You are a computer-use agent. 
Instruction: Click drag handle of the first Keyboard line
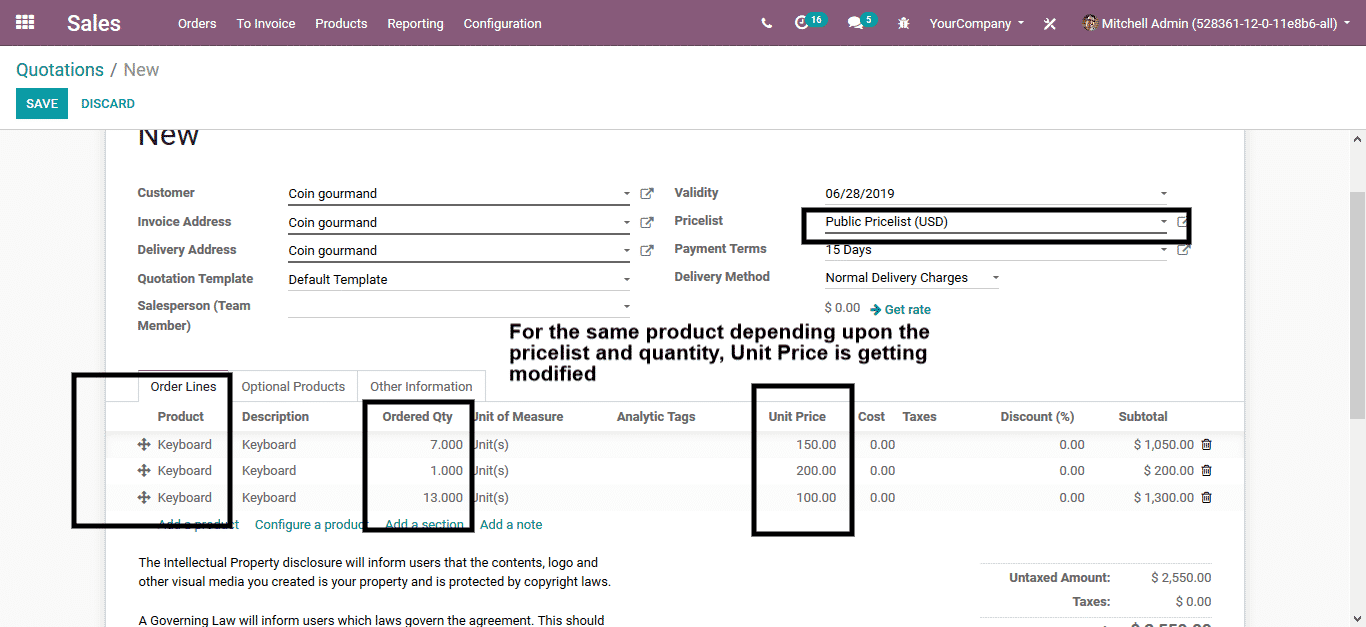tap(144, 445)
